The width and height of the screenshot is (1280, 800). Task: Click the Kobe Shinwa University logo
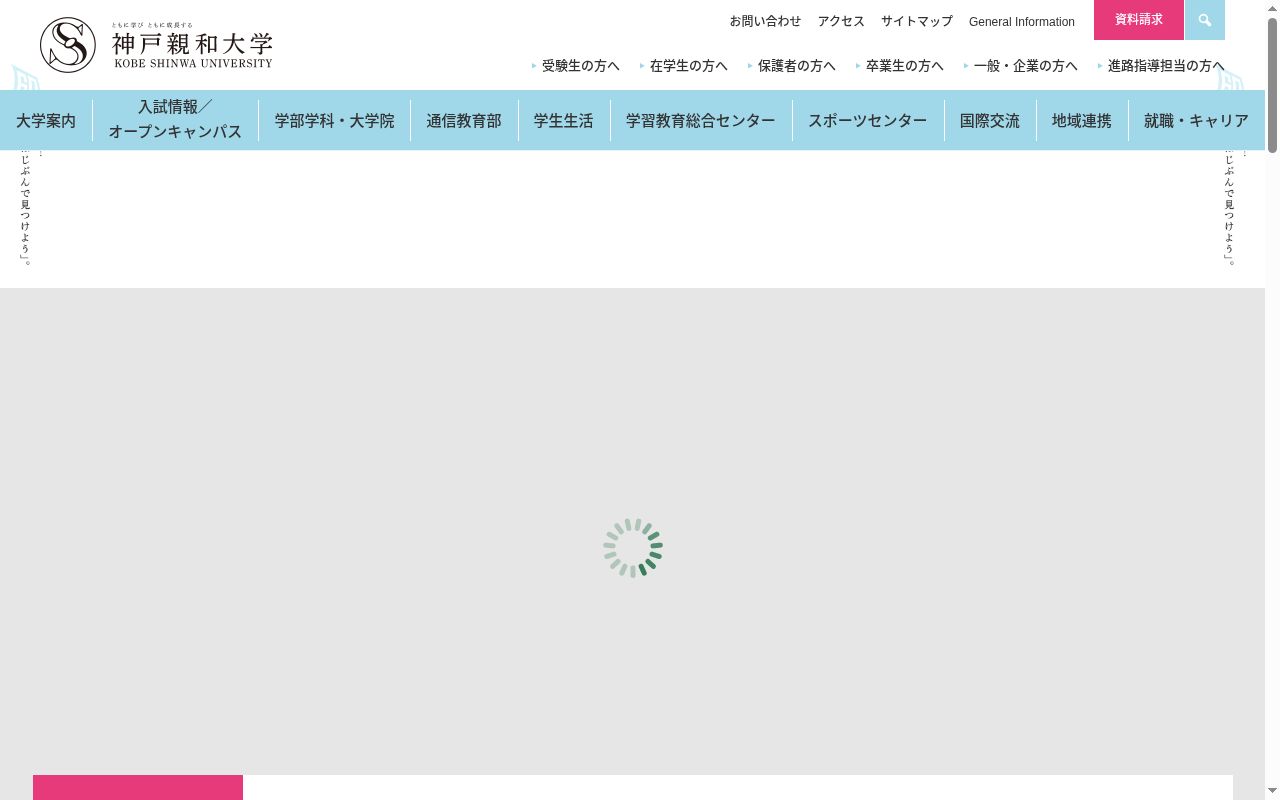click(x=156, y=45)
